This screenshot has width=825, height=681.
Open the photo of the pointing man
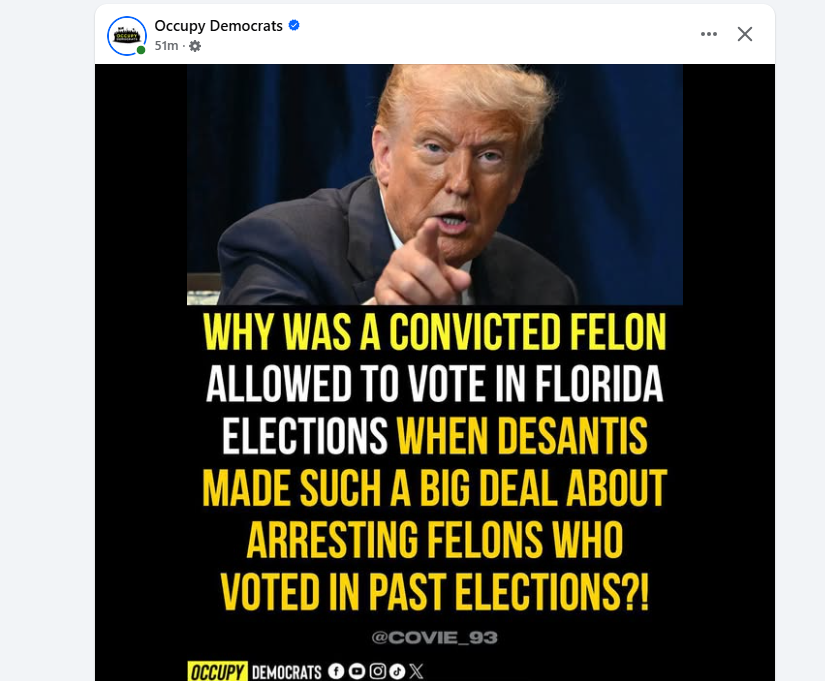(x=435, y=184)
